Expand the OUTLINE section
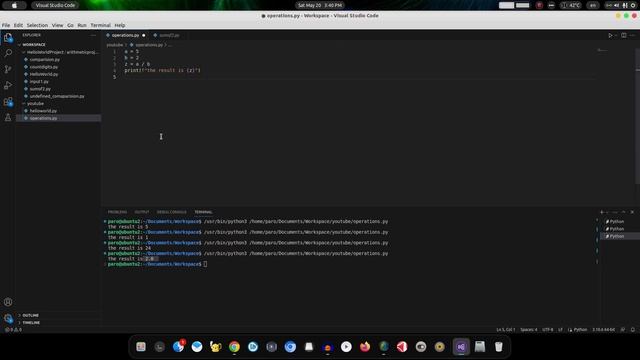Viewport: 640px width, 360px height. (58, 316)
